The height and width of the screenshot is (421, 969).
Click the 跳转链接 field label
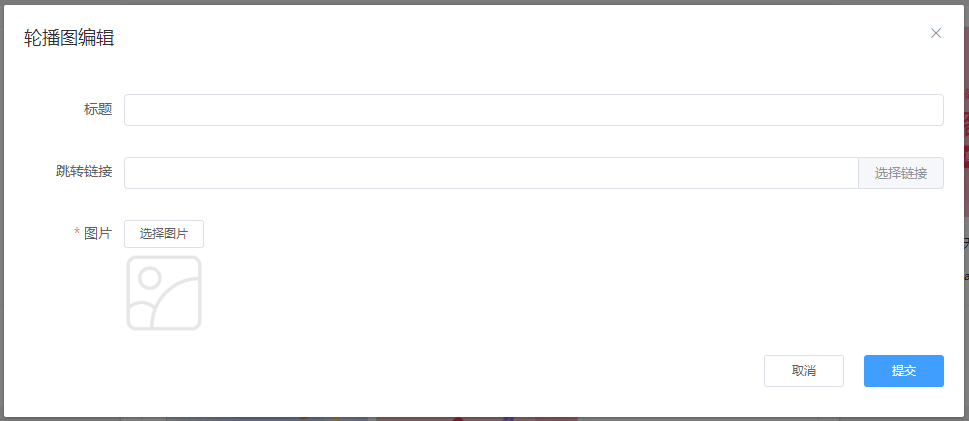84,171
